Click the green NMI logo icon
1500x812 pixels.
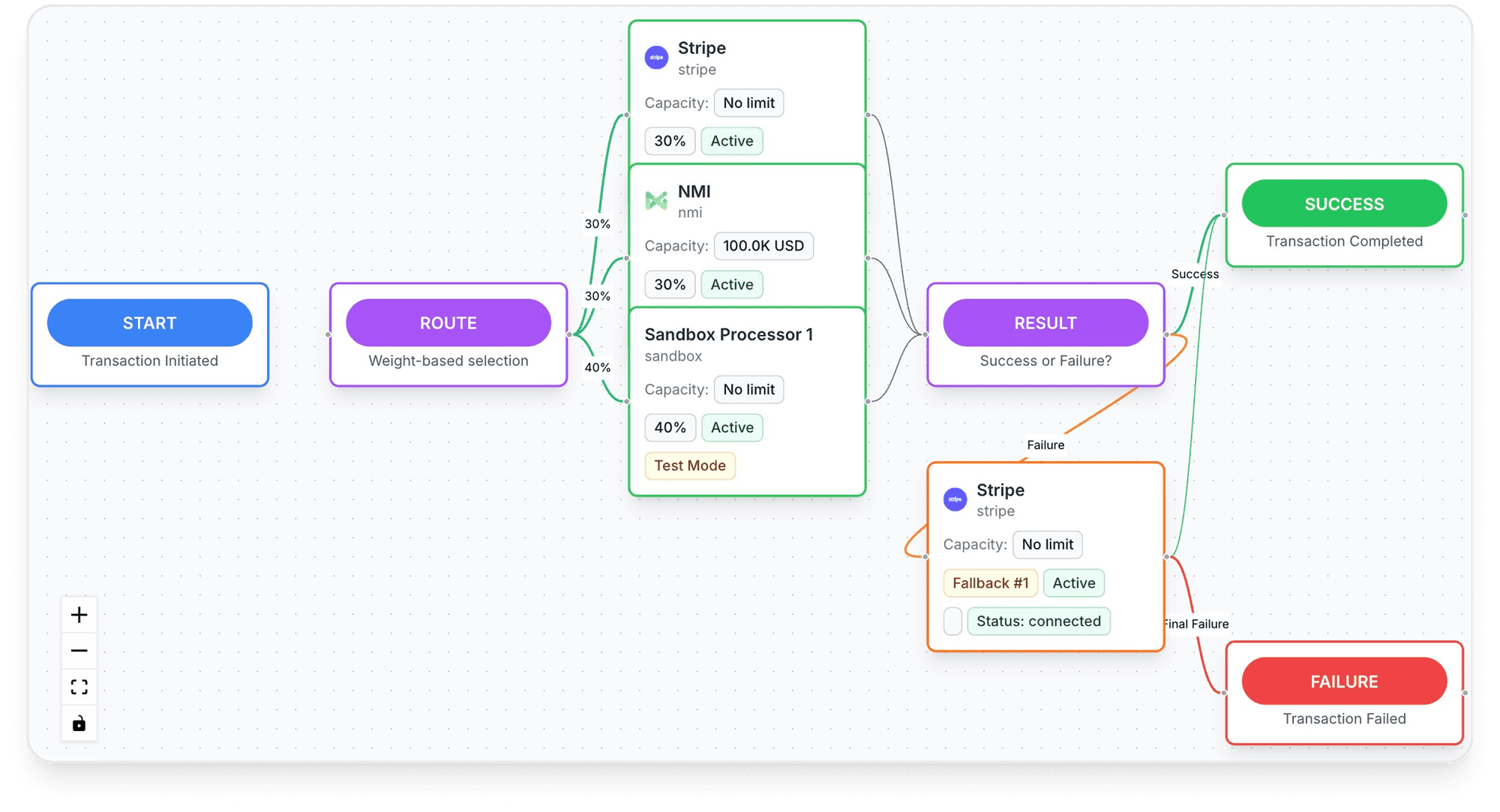point(656,201)
